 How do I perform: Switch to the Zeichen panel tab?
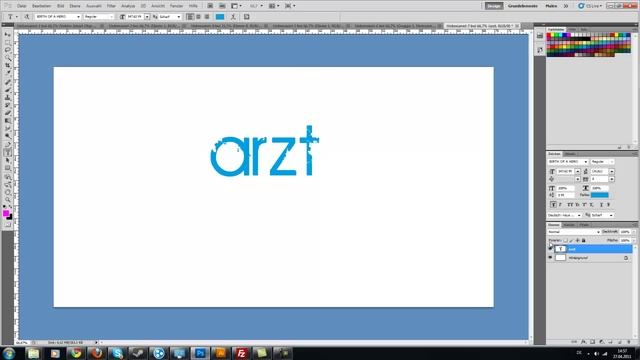(554, 154)
